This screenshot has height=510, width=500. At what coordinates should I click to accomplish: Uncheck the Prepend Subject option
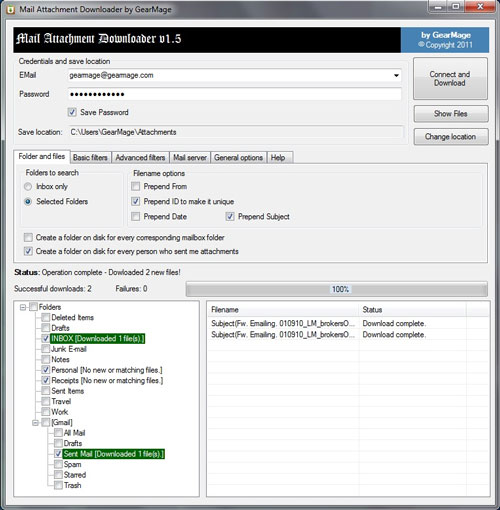[x=230, y=217]
